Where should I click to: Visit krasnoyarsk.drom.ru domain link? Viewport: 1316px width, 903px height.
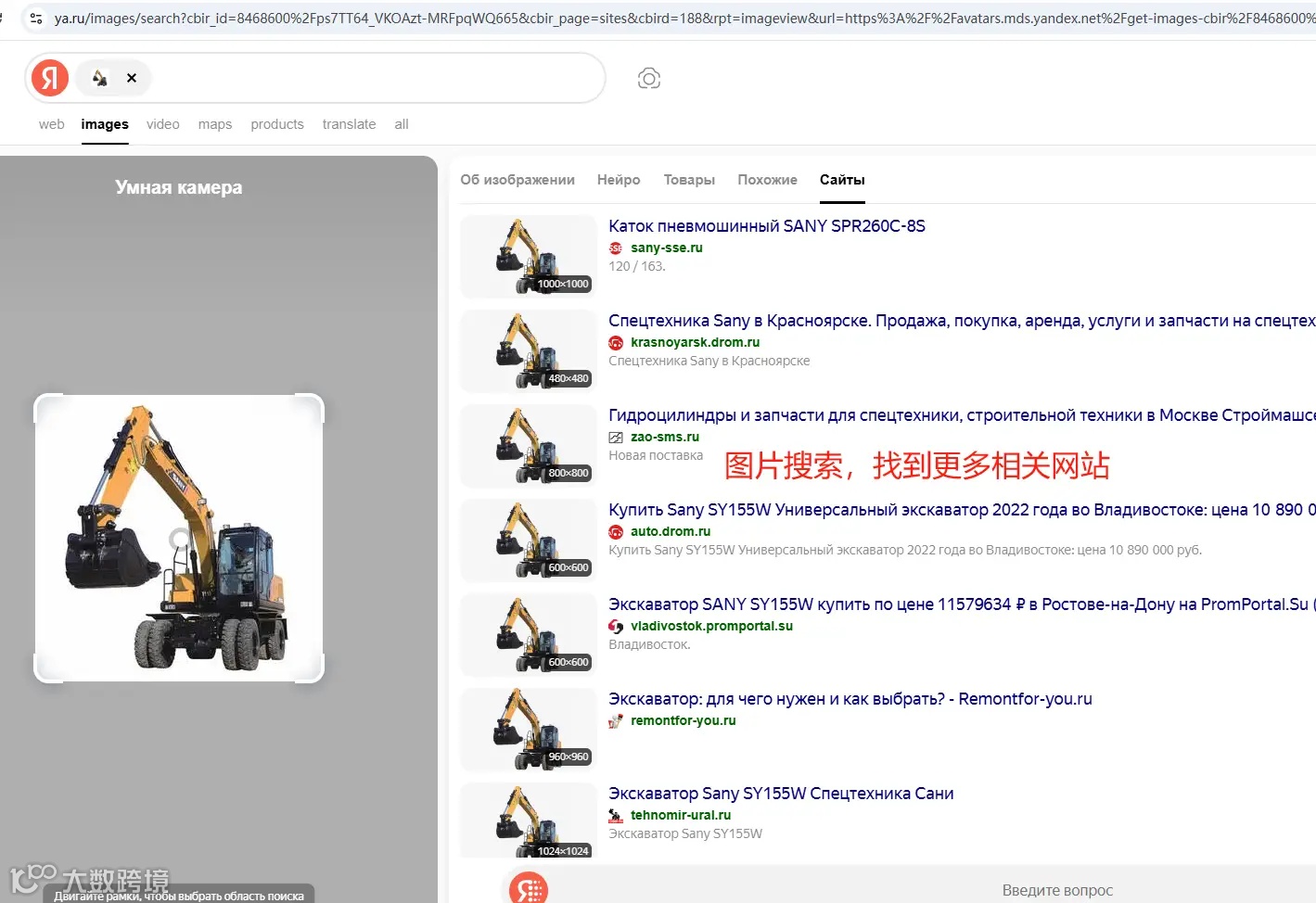coord(696,342)
